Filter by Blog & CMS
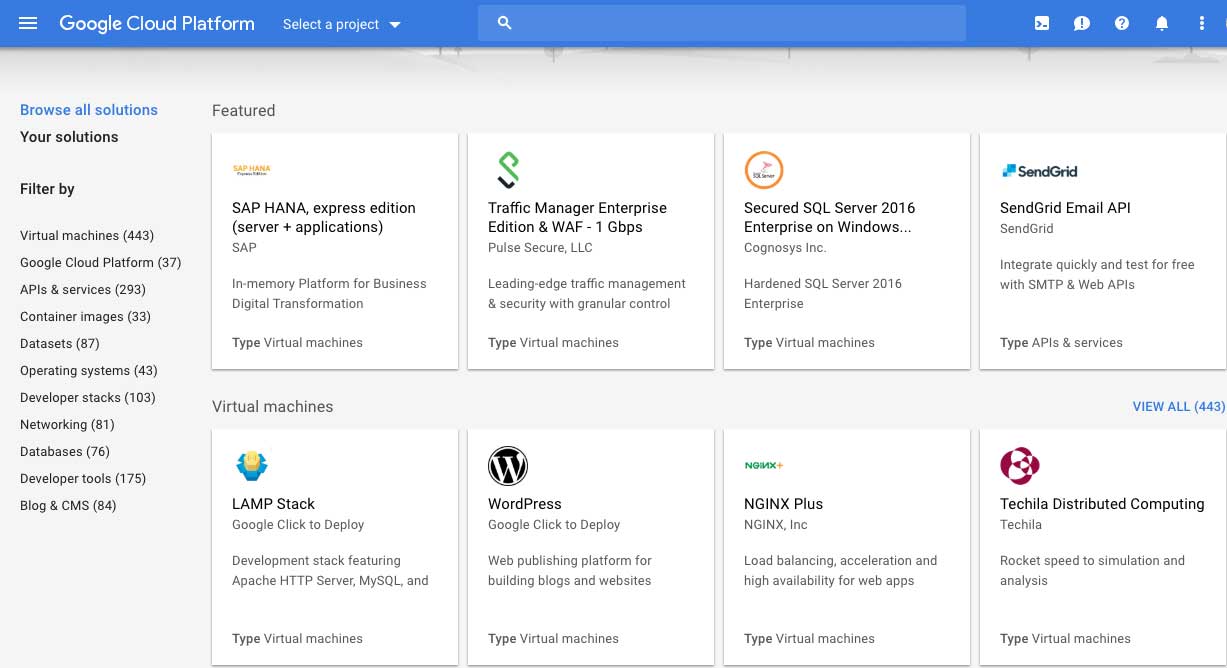The height and width of the screenshot is (668, 1227). [68, 506]
